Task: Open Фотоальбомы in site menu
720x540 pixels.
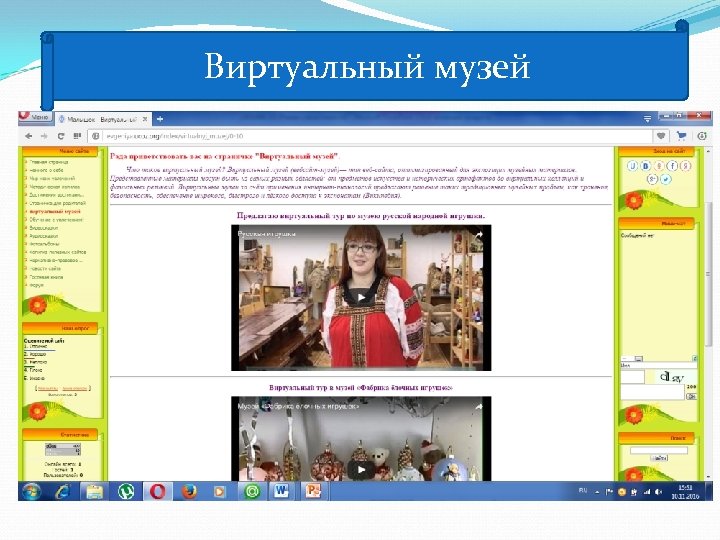Action: point(45,244)
